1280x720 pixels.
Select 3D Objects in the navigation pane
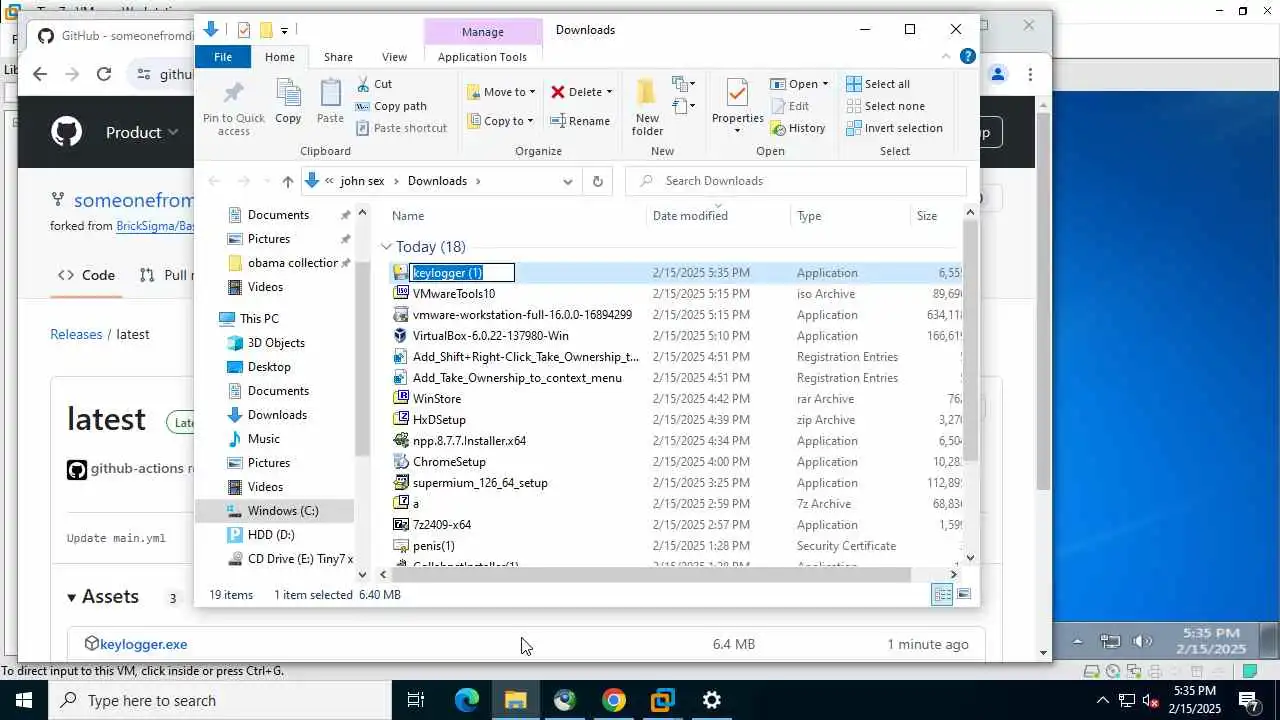(276, 343)
